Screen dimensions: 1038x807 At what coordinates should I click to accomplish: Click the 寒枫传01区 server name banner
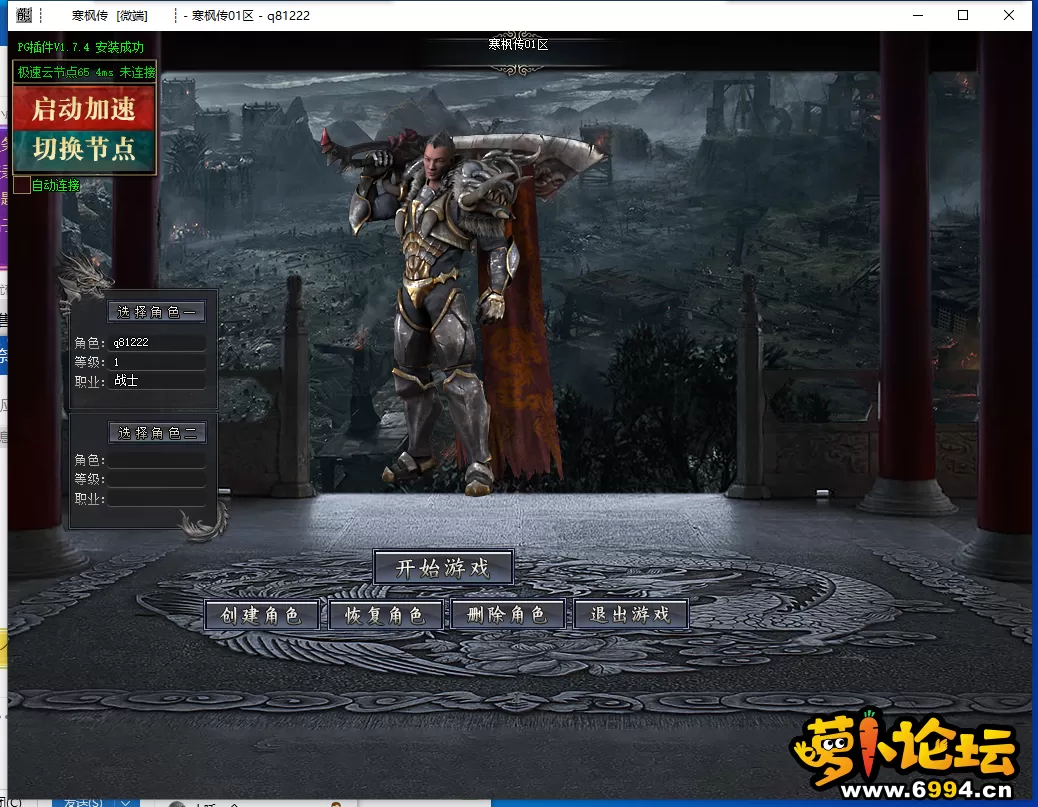[518, 44]
